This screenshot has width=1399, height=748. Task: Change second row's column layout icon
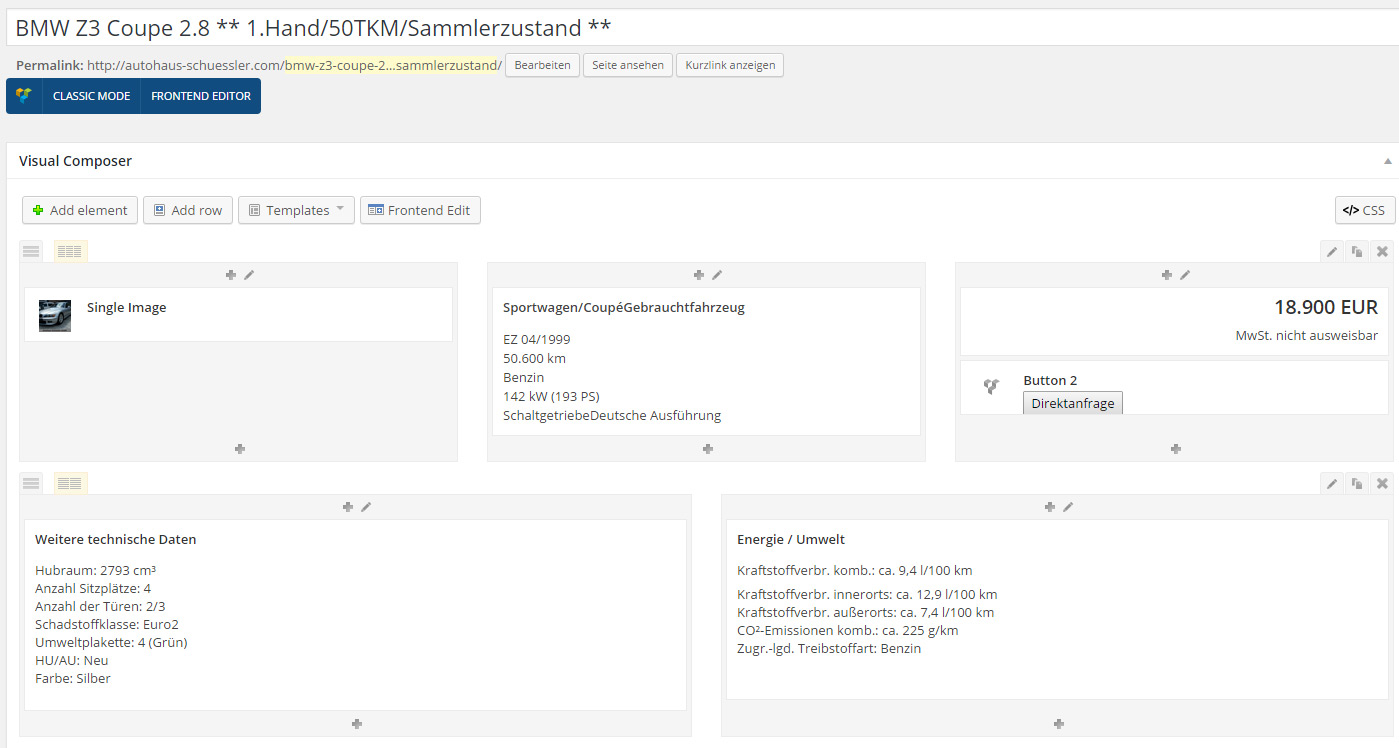pos(70,483)
